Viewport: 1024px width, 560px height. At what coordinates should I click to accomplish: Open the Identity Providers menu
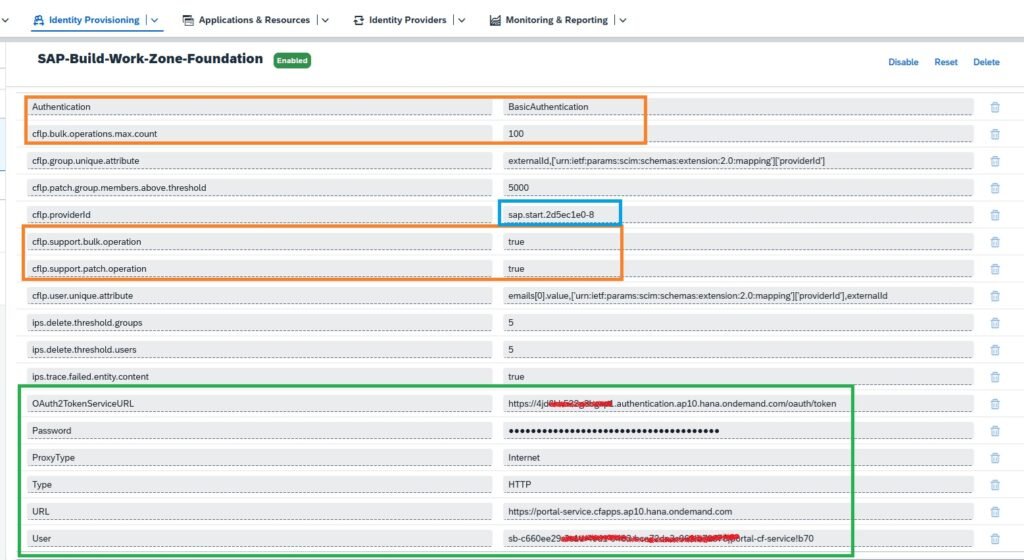pyautogui.click(x=406, y=20)
